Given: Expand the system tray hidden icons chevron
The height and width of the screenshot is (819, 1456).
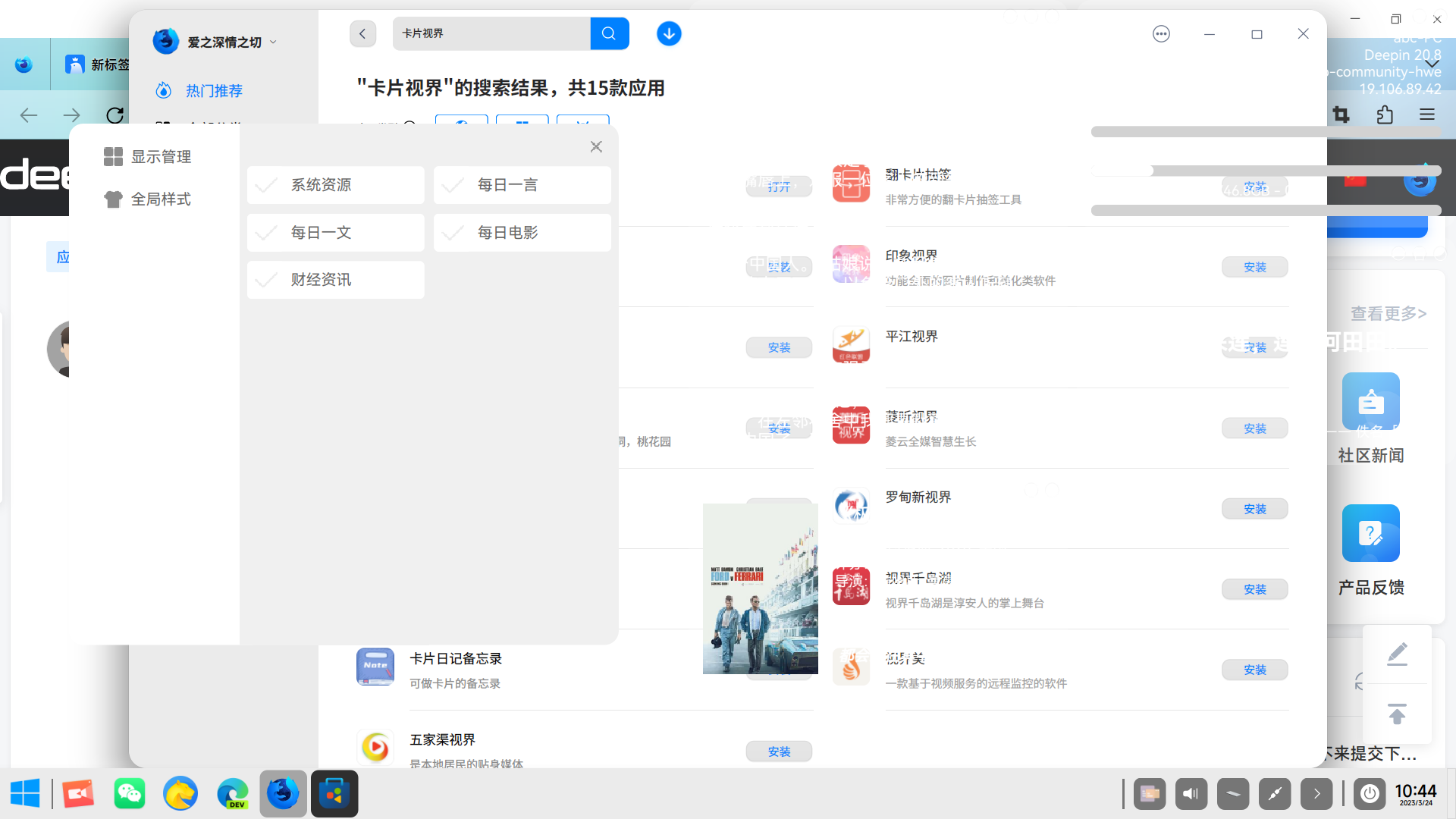Looking at the screenshot, I should pos(1316,793).
